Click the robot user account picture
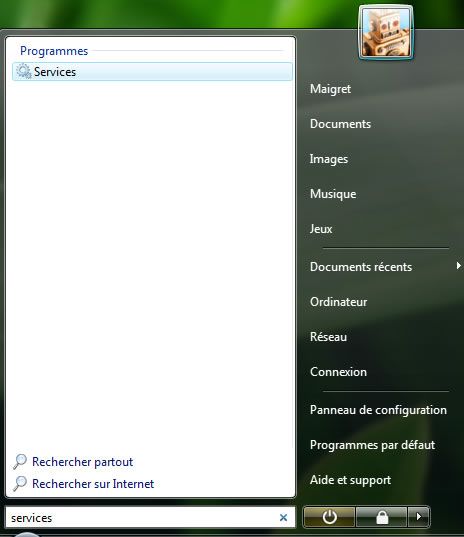 click(x=386, y=33)
